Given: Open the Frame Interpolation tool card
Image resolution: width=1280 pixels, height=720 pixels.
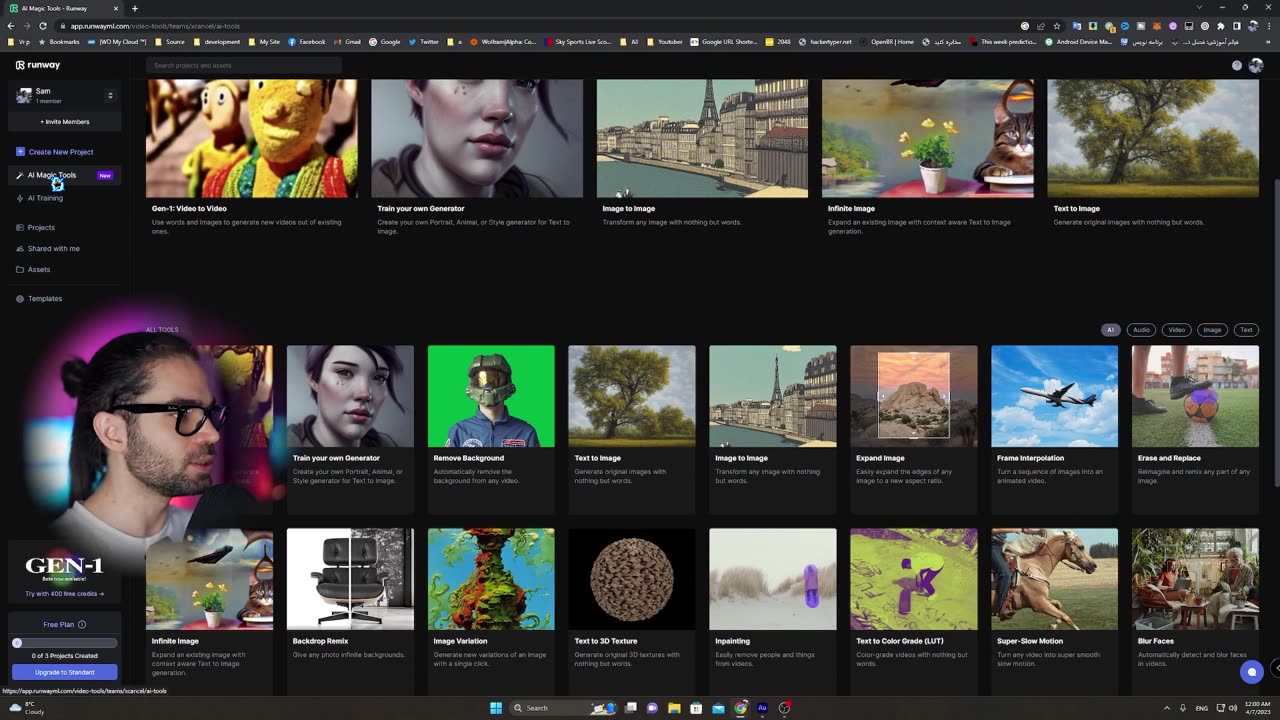Looking at the screenshot, I should tap(1054, 429).
